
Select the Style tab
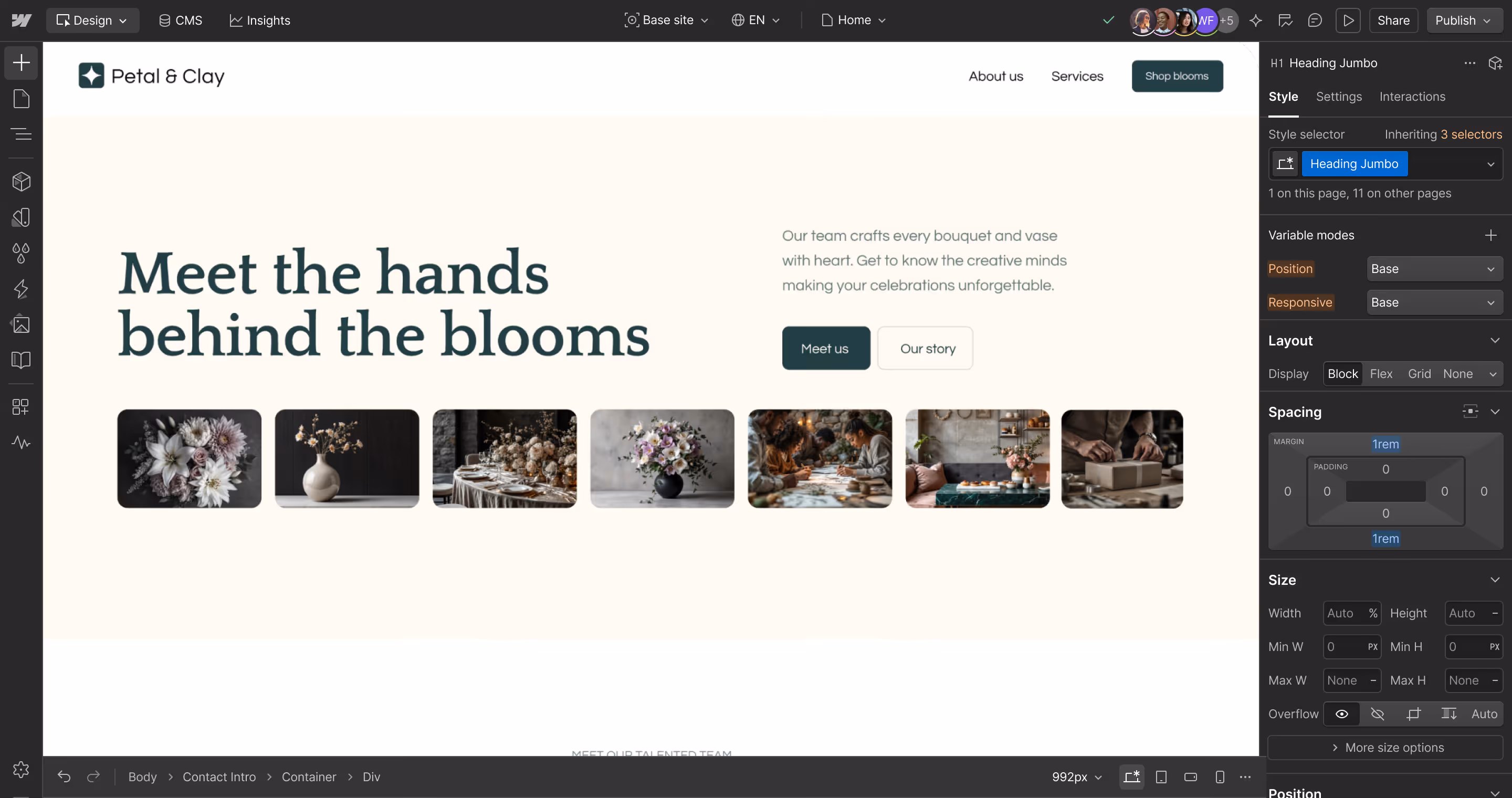(1283, 97)
